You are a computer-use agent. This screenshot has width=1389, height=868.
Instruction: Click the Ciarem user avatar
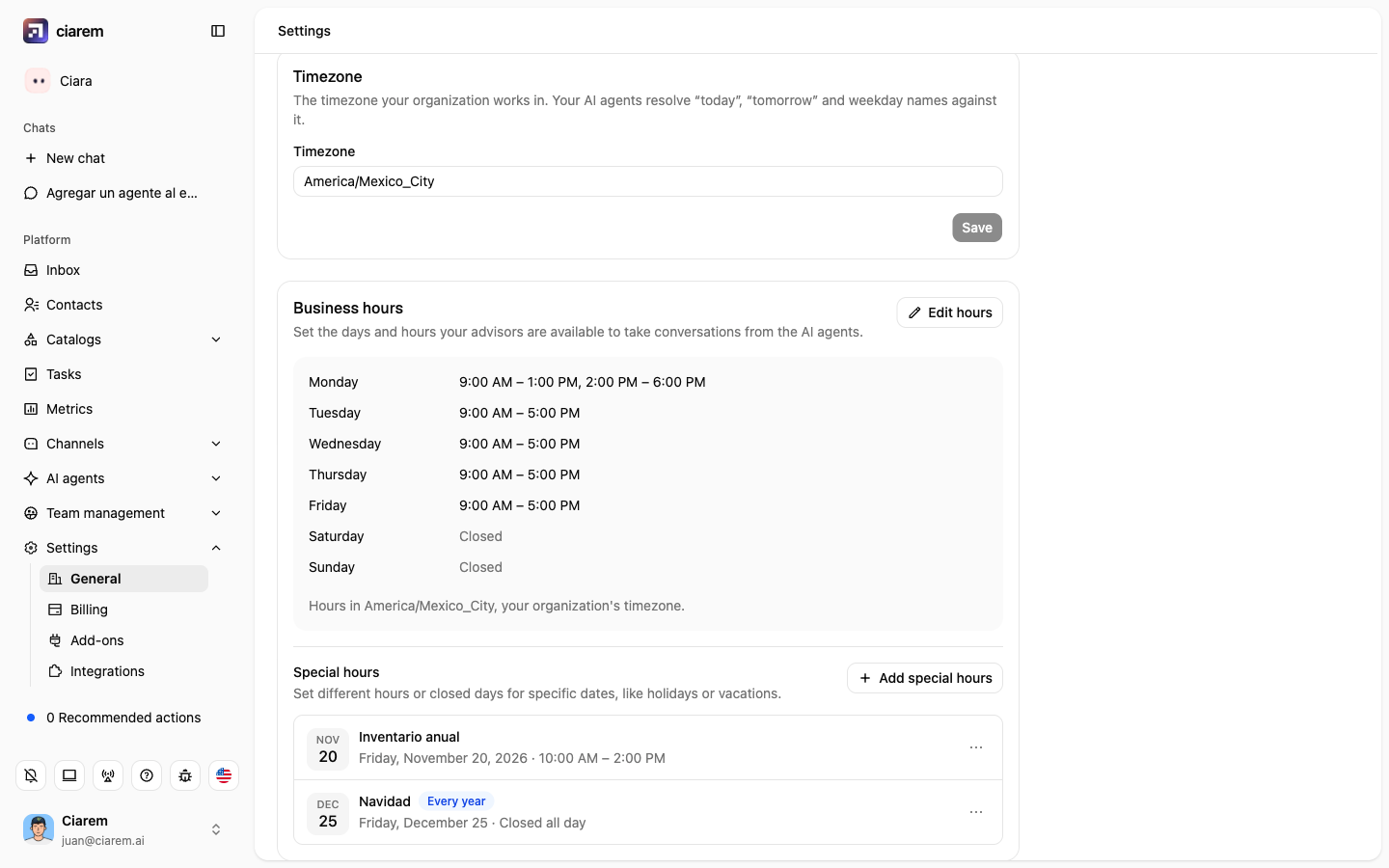39,829
